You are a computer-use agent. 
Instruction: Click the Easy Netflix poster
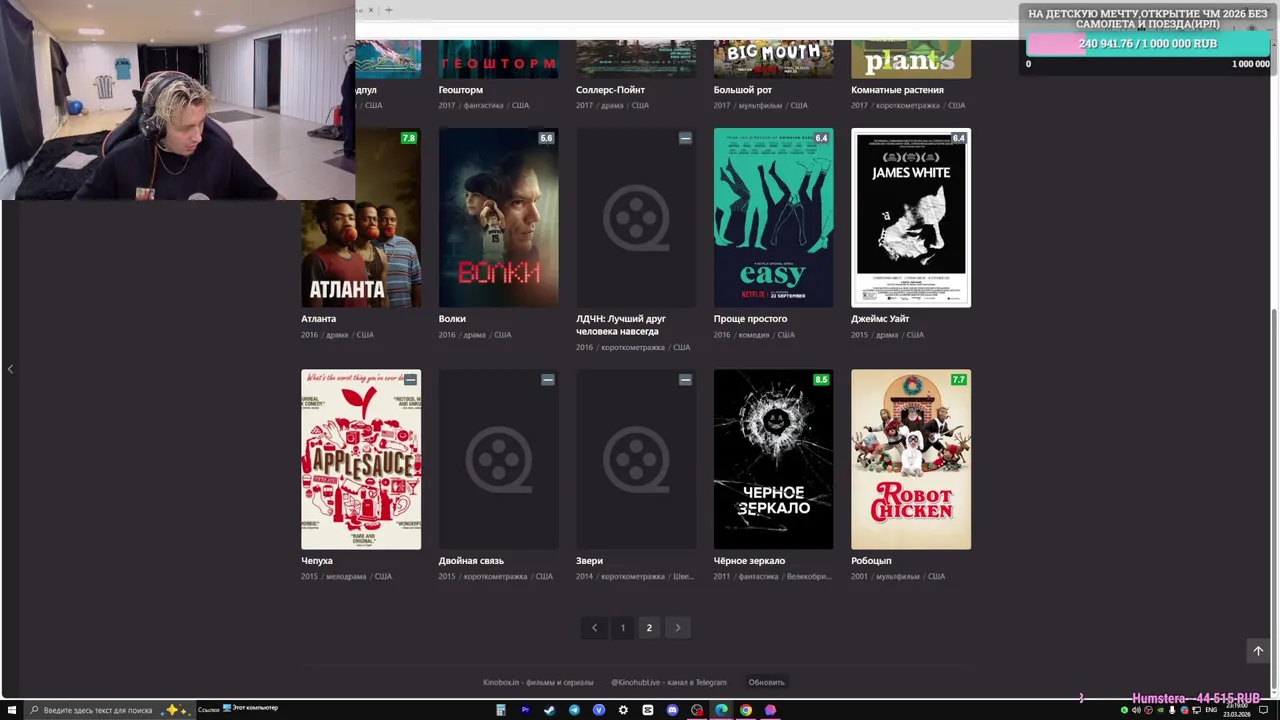coord(773,218)
